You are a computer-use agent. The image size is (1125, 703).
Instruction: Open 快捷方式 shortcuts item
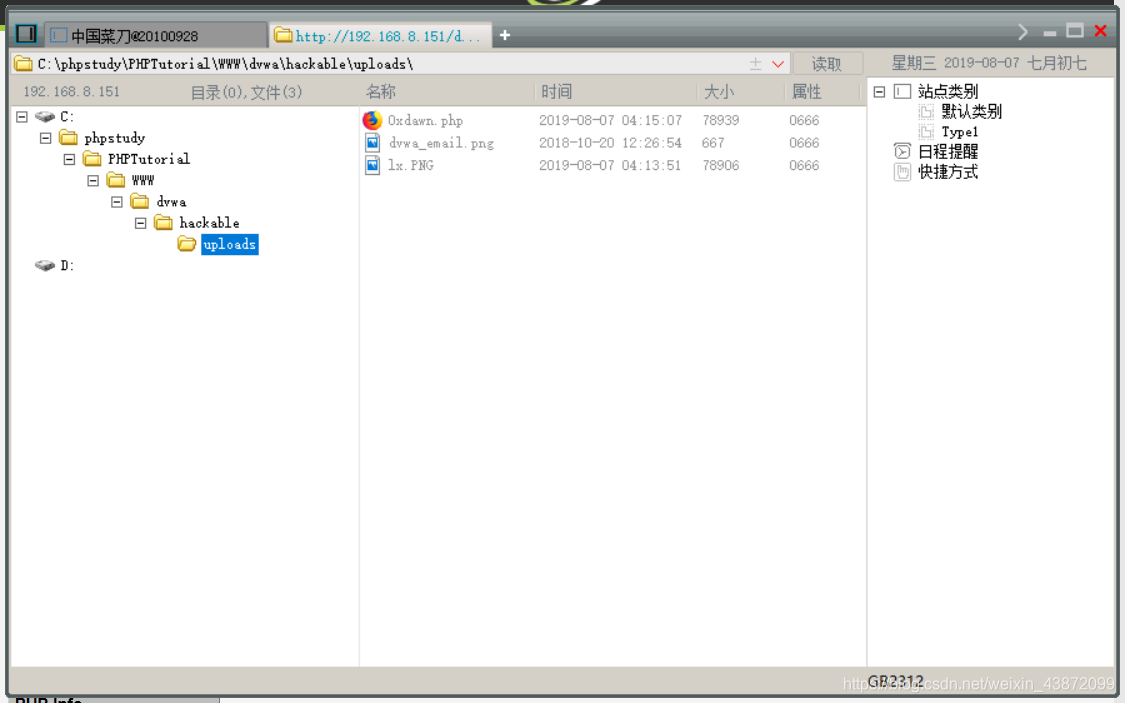[948, 172]
